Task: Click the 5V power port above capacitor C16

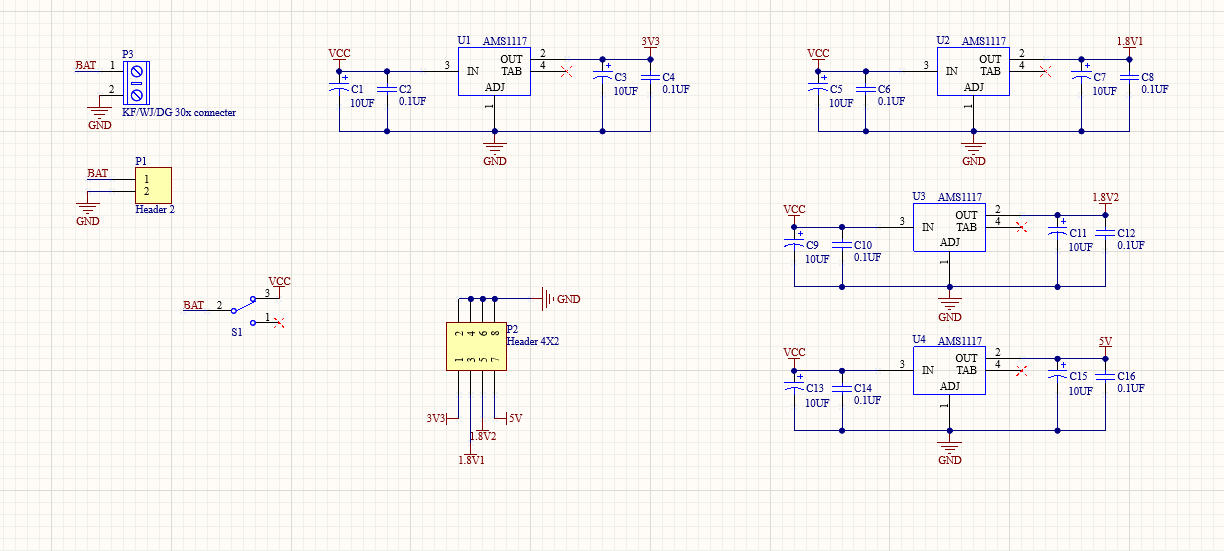Action: pos(1105,343)
